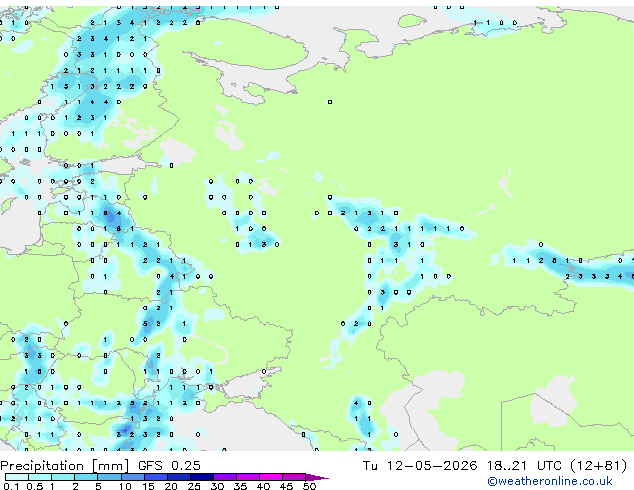Click the legend swatch between 5 and 10
634x490 pixels.
click(109, 477)
